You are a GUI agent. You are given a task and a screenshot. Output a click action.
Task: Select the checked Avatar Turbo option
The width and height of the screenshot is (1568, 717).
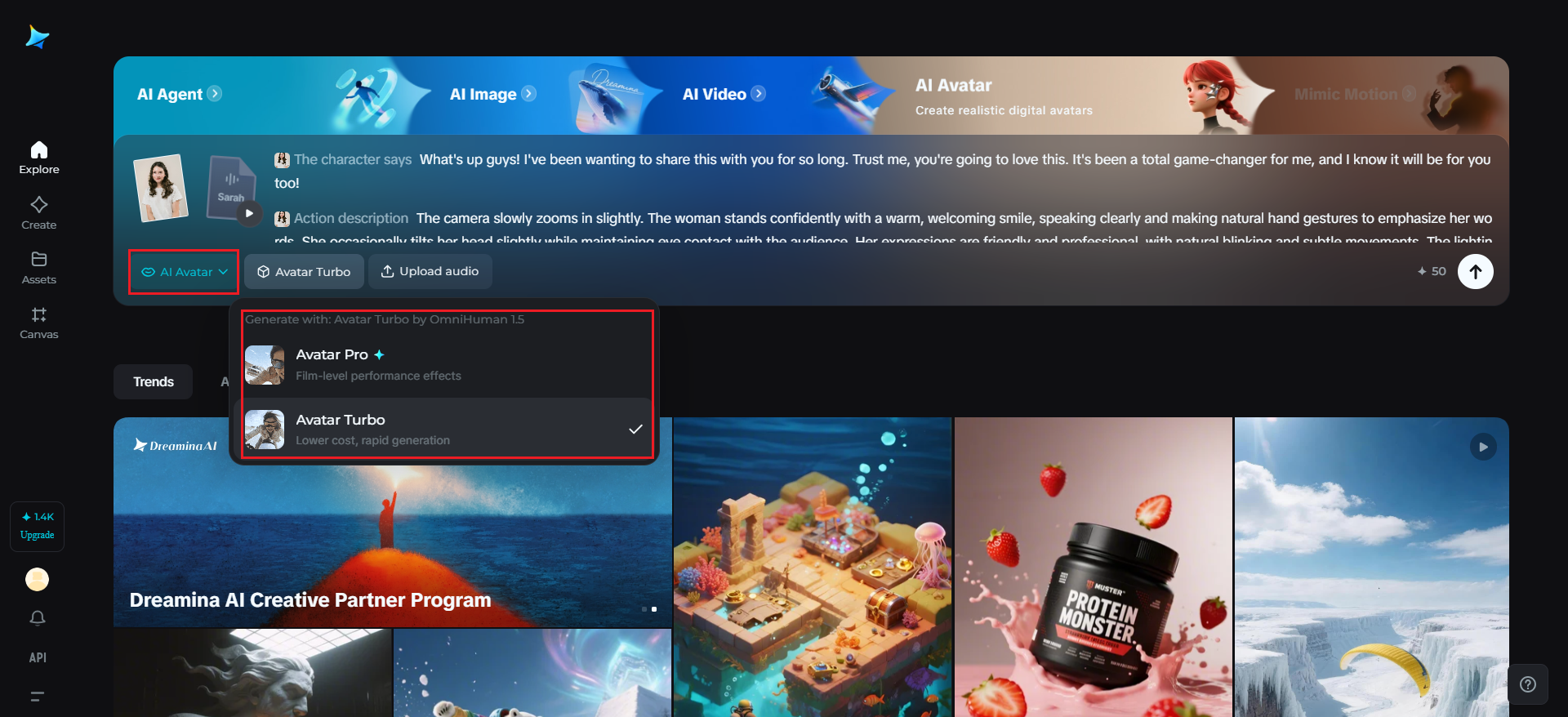coord(445,429)
